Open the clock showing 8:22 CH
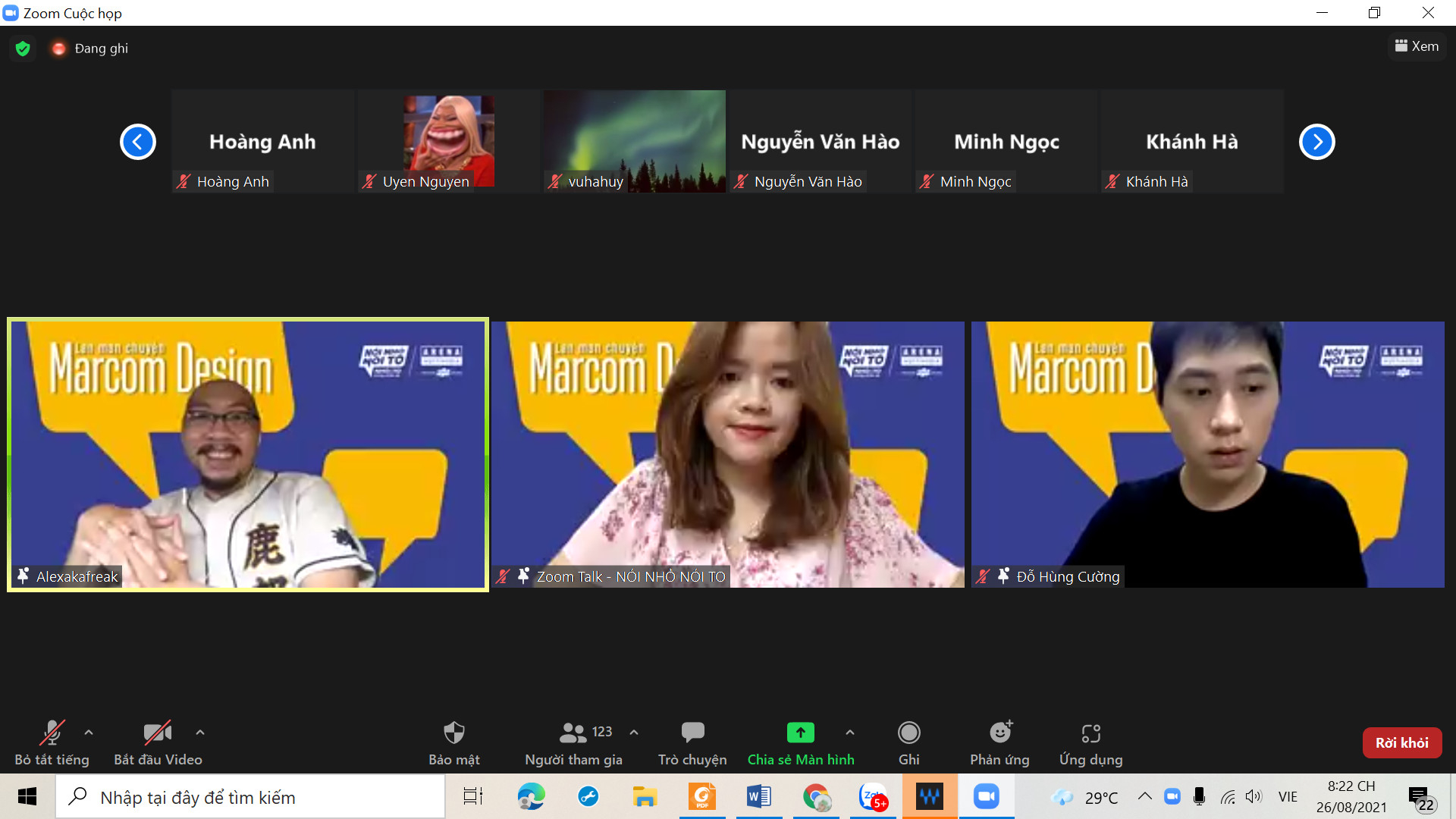The image size is (1456, 819). [x=1351, y=797]
